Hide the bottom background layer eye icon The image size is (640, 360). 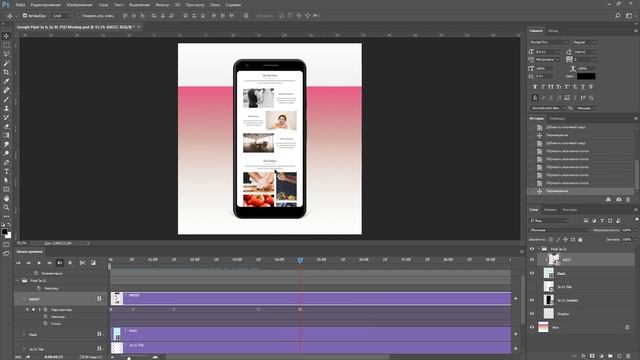[x=532, y=327]
